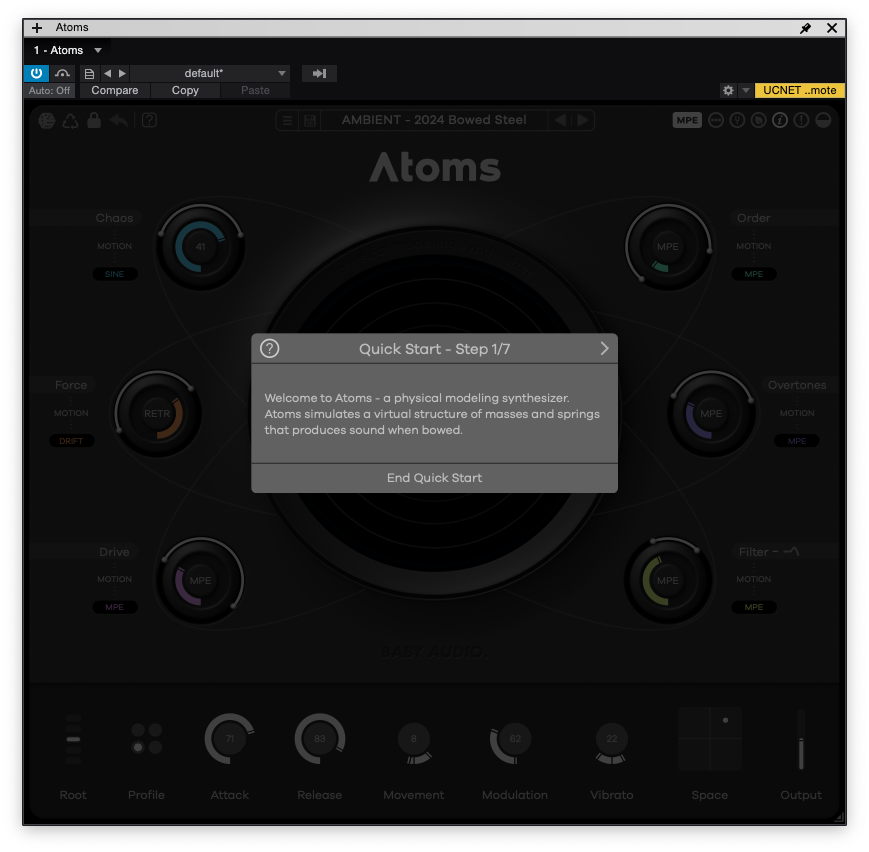Click the Filter knob
869x852 pixels.
click(668, 580)
